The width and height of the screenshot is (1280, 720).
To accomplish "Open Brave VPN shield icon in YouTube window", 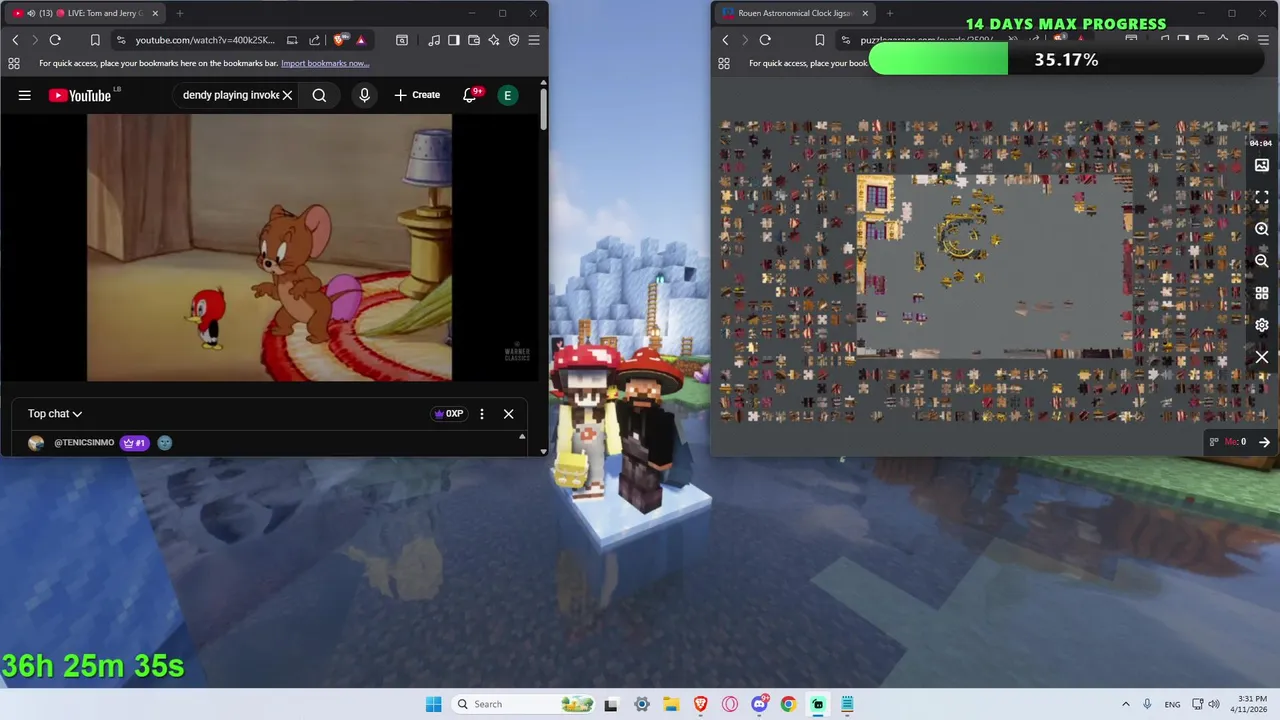I will tap(514, 40).
